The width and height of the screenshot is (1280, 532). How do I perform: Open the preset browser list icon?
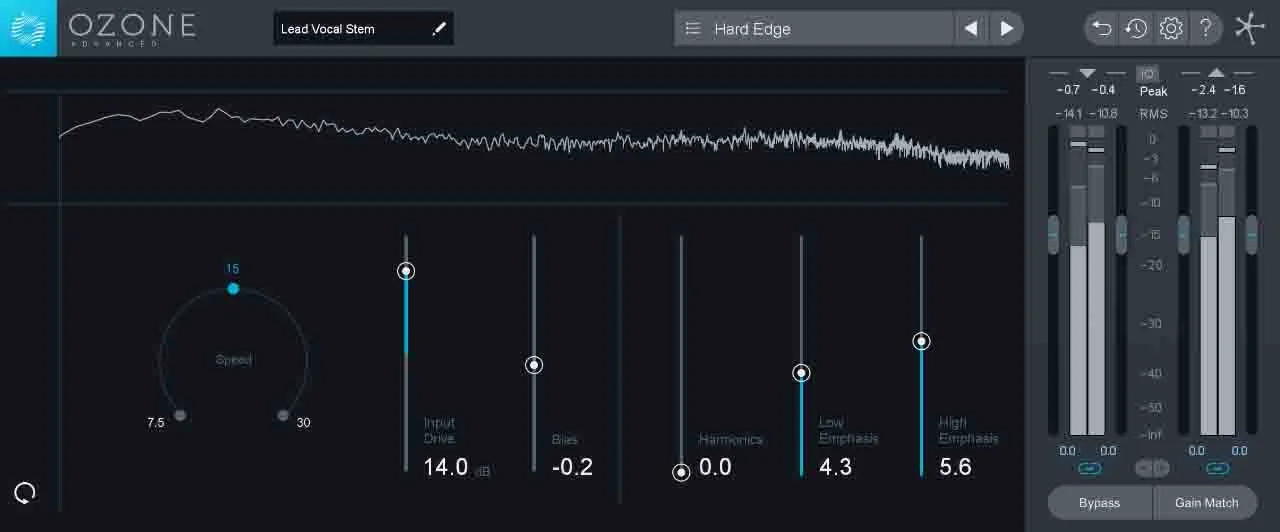point(693,29)
